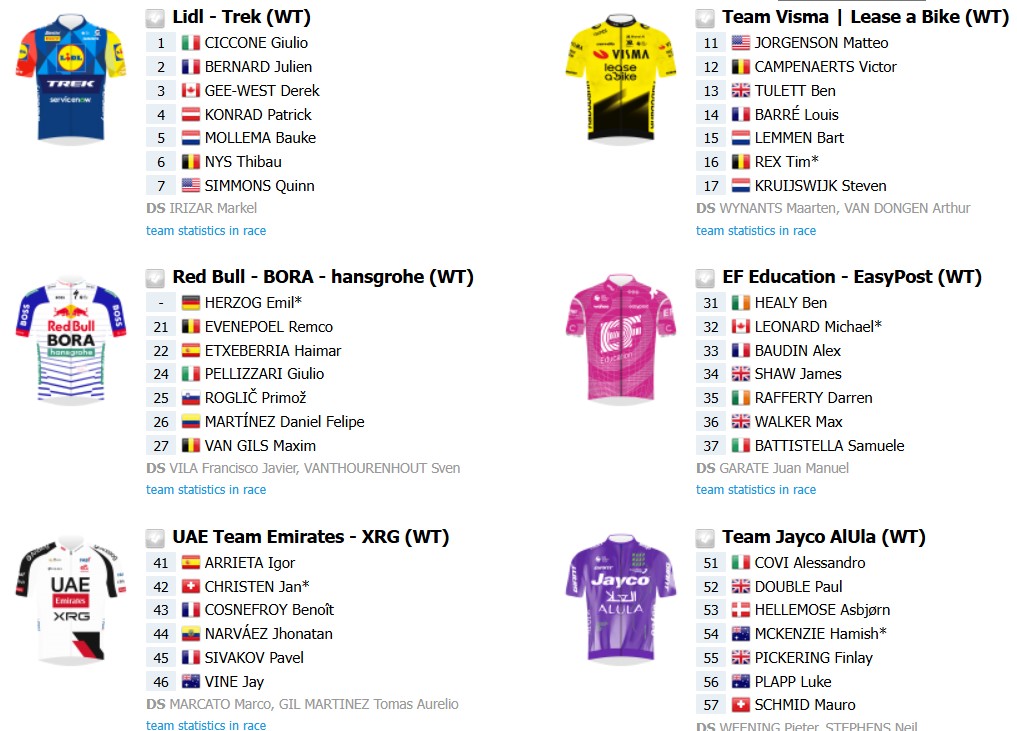Click the Irish flag next to HEALY Ben
Viewport: 1017px width, 731px height.
(x=741, y=303)
